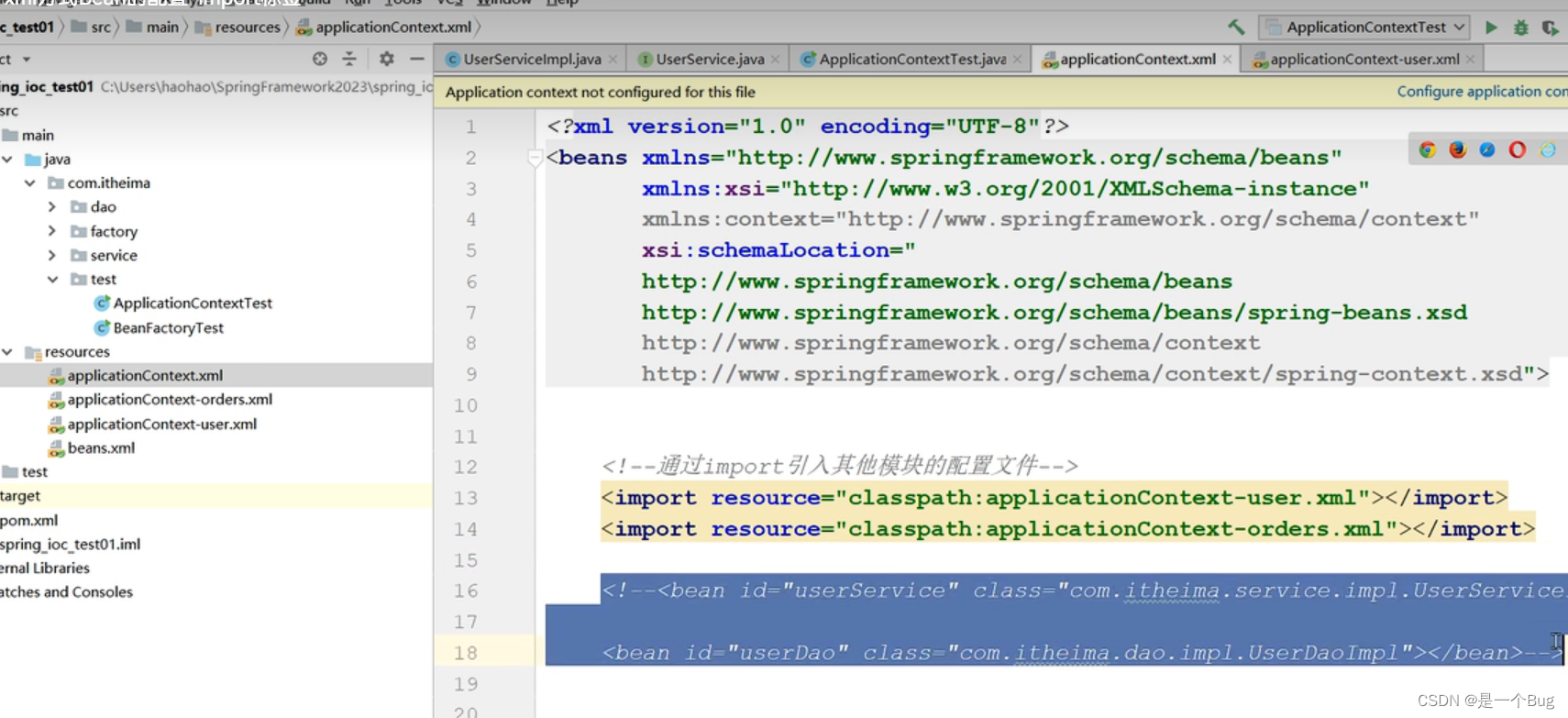Close the applicationContext-user.xml tab
Image resolution: width=1568 pixels, height=718 pixels.
[x=1471, y=60]
